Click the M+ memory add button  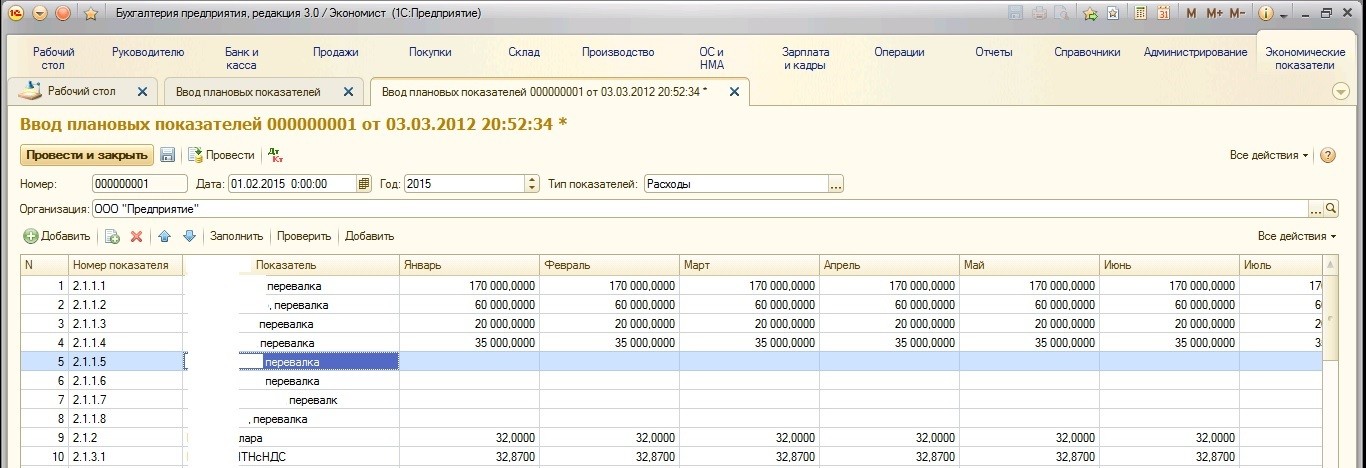click(1214, 14)
